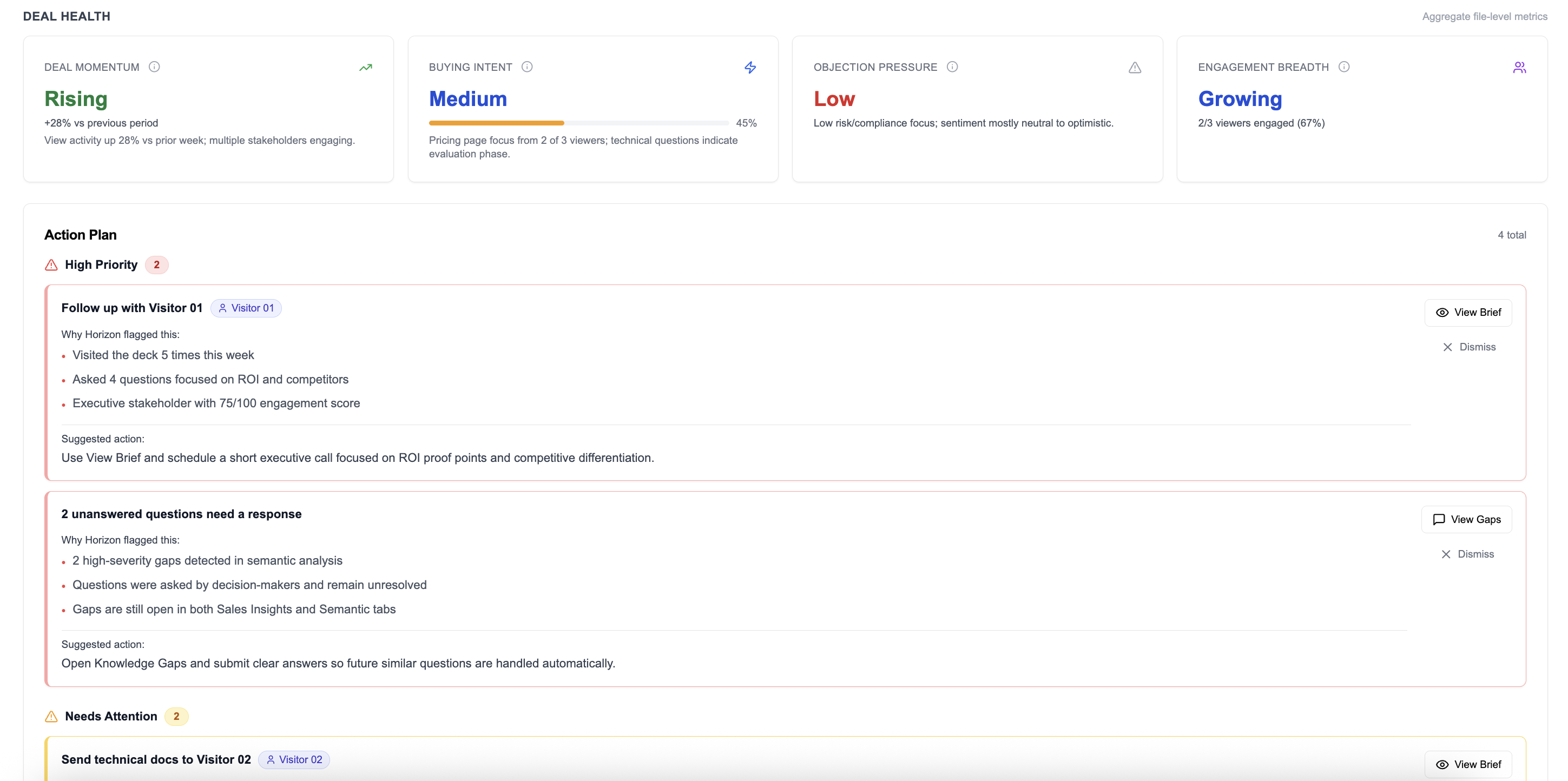Select the Visitor 01 chip
The height and width of the screenshot is (781, 1568).
pos(246,308)
